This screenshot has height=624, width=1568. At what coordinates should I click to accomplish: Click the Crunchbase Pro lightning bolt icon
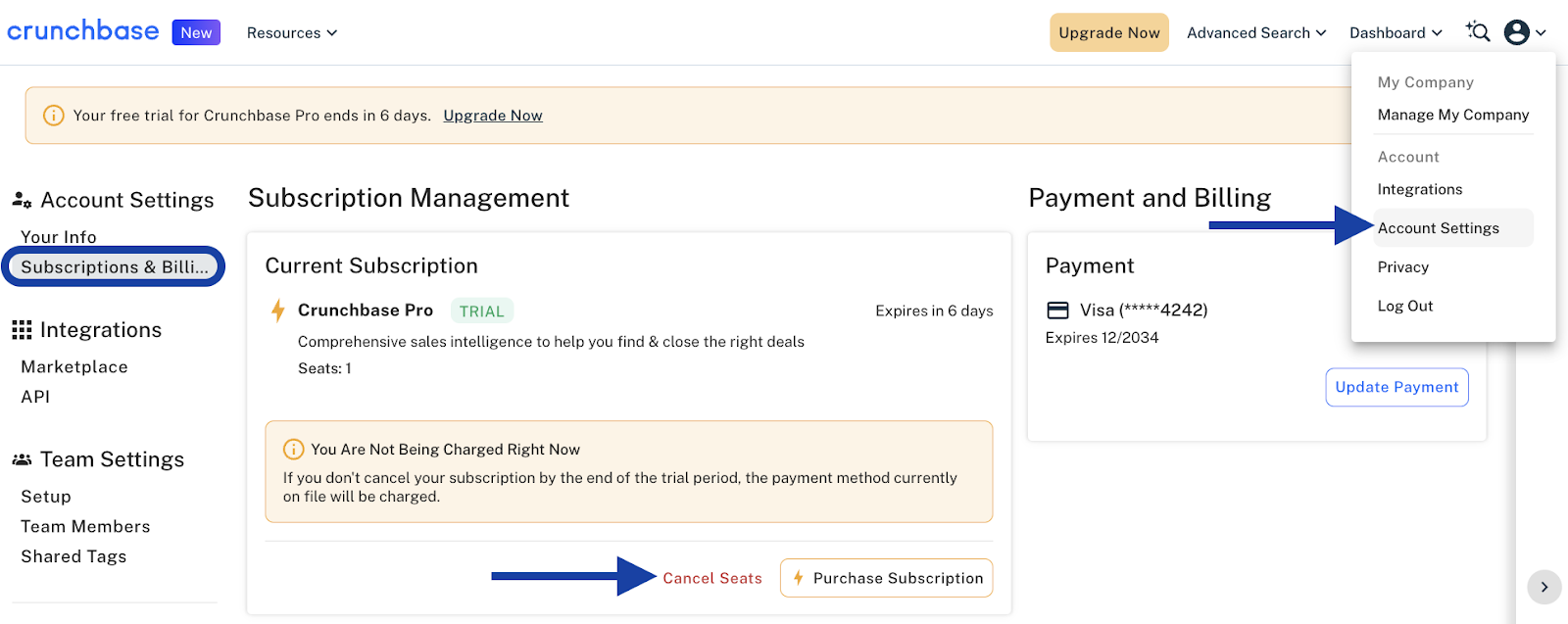278,311
